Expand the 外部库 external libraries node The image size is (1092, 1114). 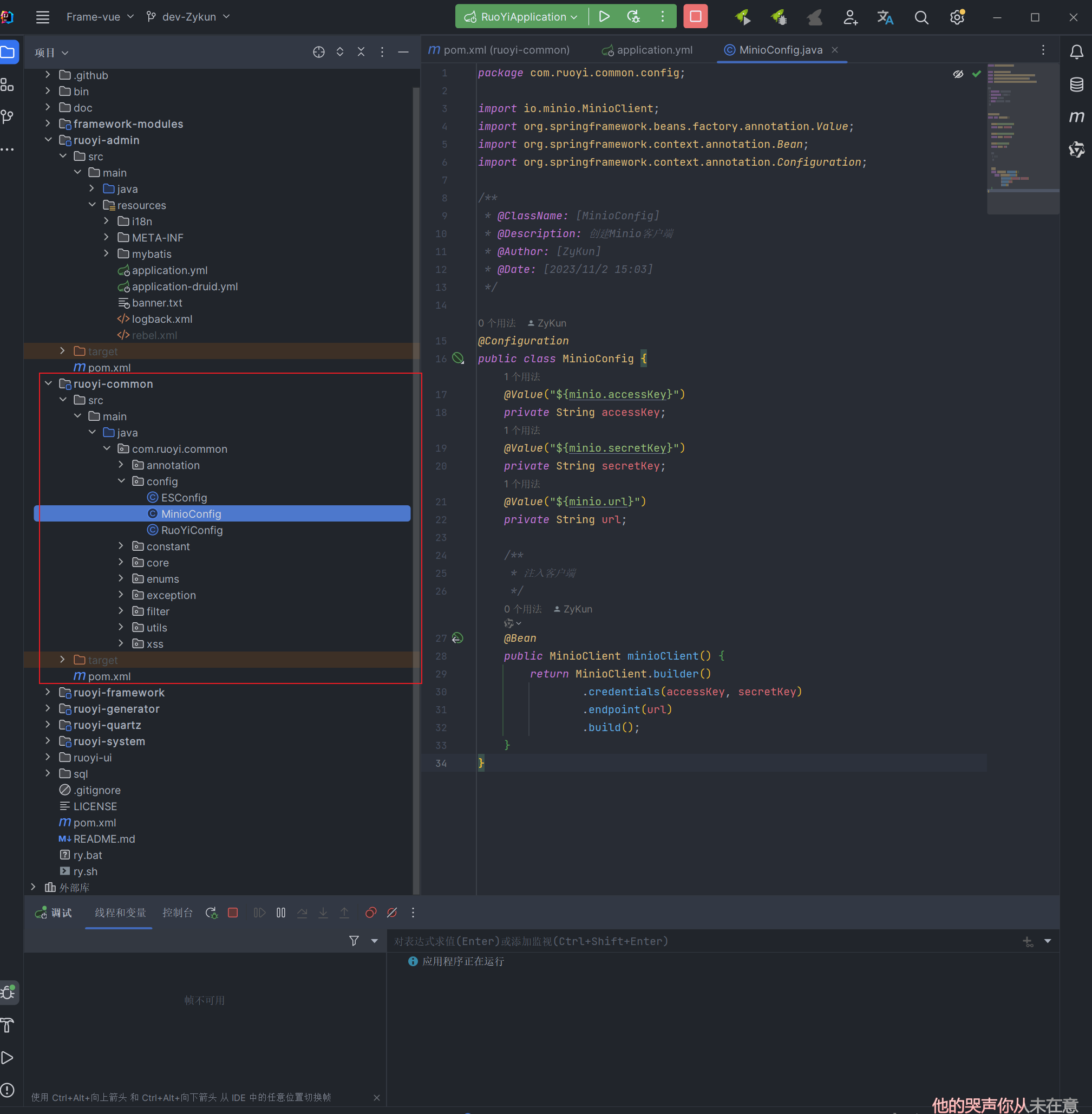coord(33,888)
